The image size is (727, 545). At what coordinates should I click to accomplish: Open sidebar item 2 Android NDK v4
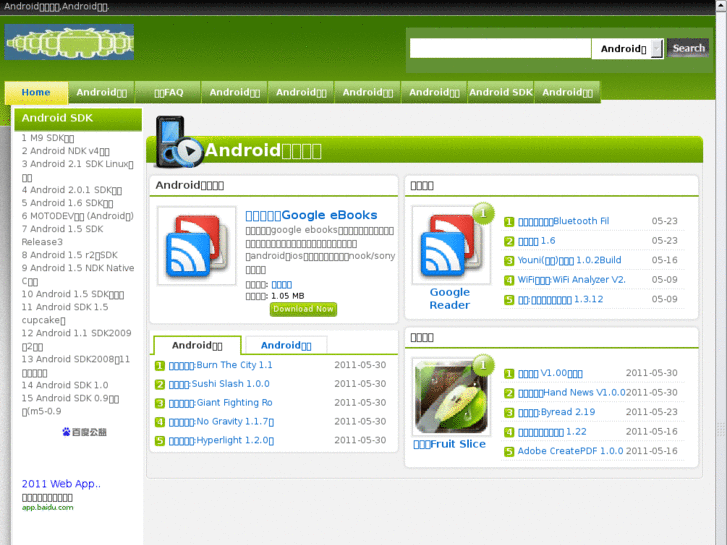click(x=65, y=151)
